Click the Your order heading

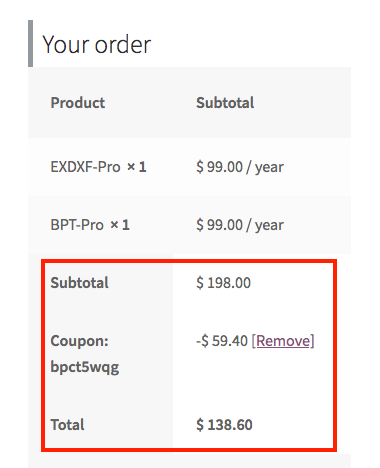coord(97,44)
